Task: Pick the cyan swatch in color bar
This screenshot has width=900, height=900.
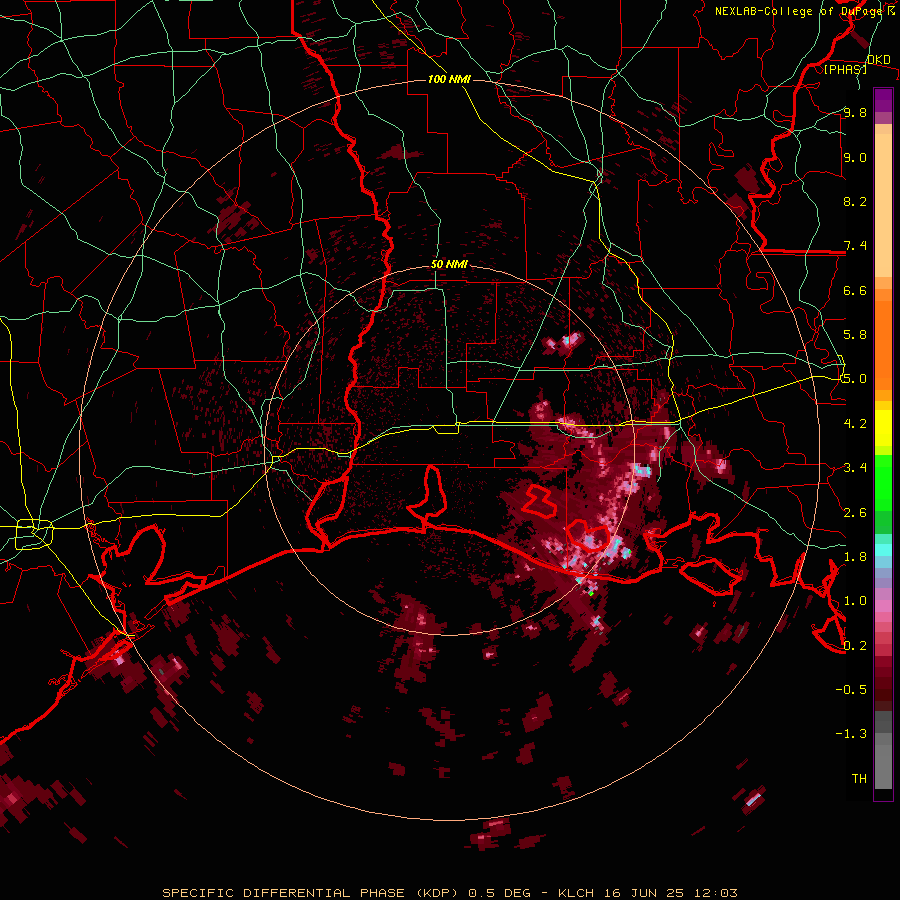Action: (x=883, y=550)
